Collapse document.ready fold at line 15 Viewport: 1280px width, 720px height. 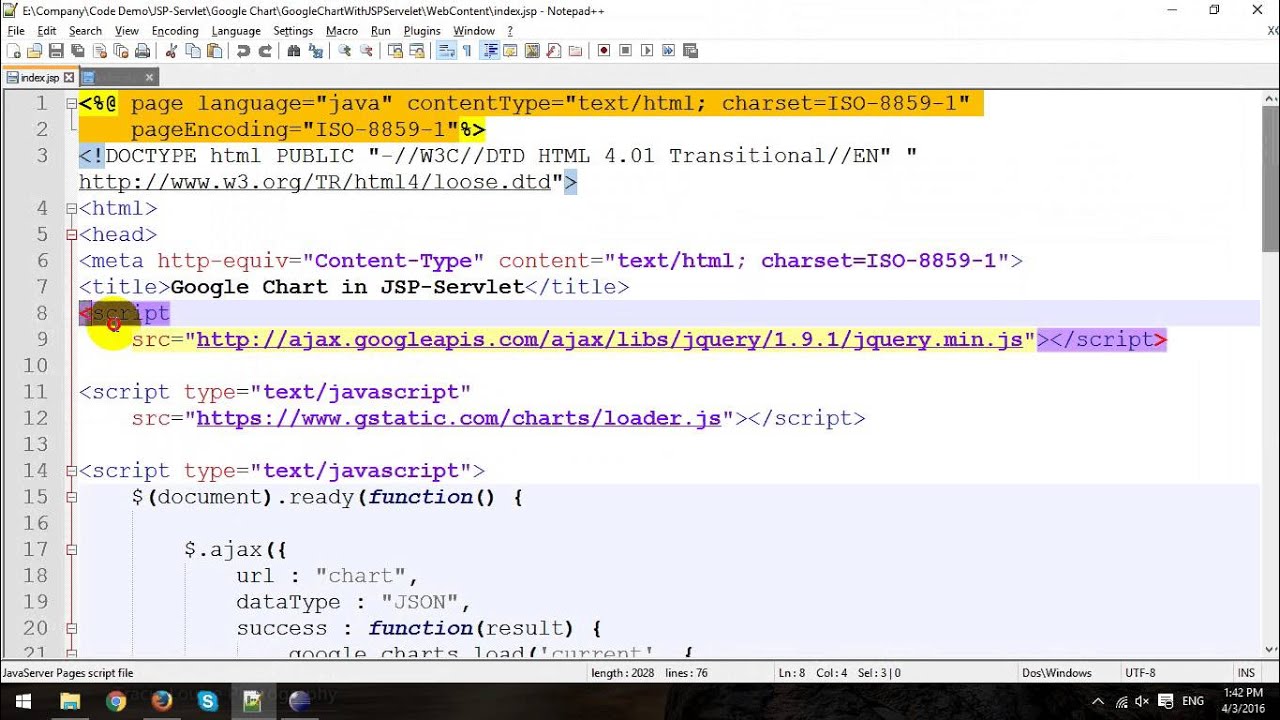click(71, 497)
